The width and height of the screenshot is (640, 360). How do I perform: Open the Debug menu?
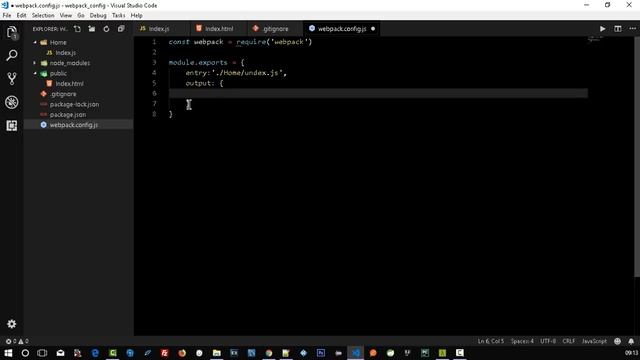pyautogui.click(x=98, y=16)
